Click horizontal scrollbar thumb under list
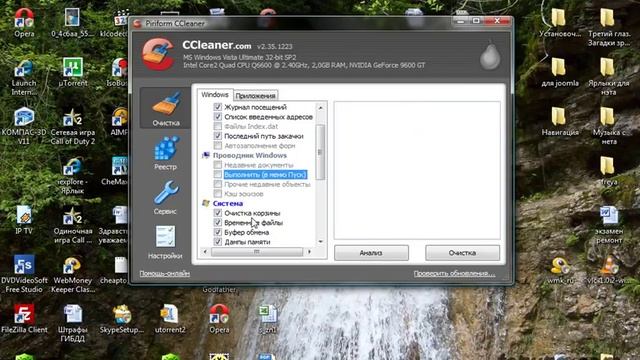The height and width of the screenshot is (360, 640). [x=257, y=252]
